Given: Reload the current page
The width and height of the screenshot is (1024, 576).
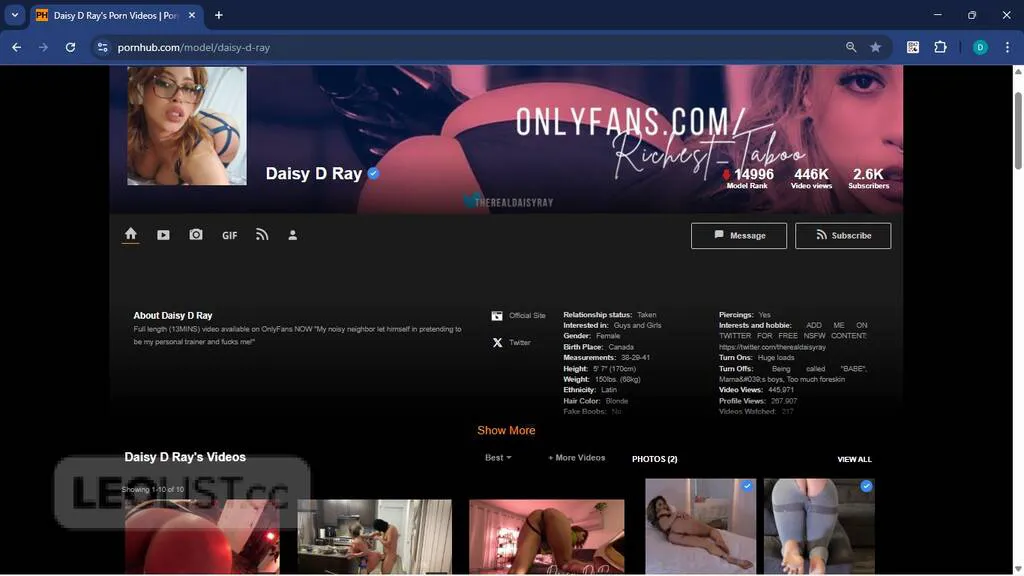Looking at the screenshot, I should click(71, 47).
